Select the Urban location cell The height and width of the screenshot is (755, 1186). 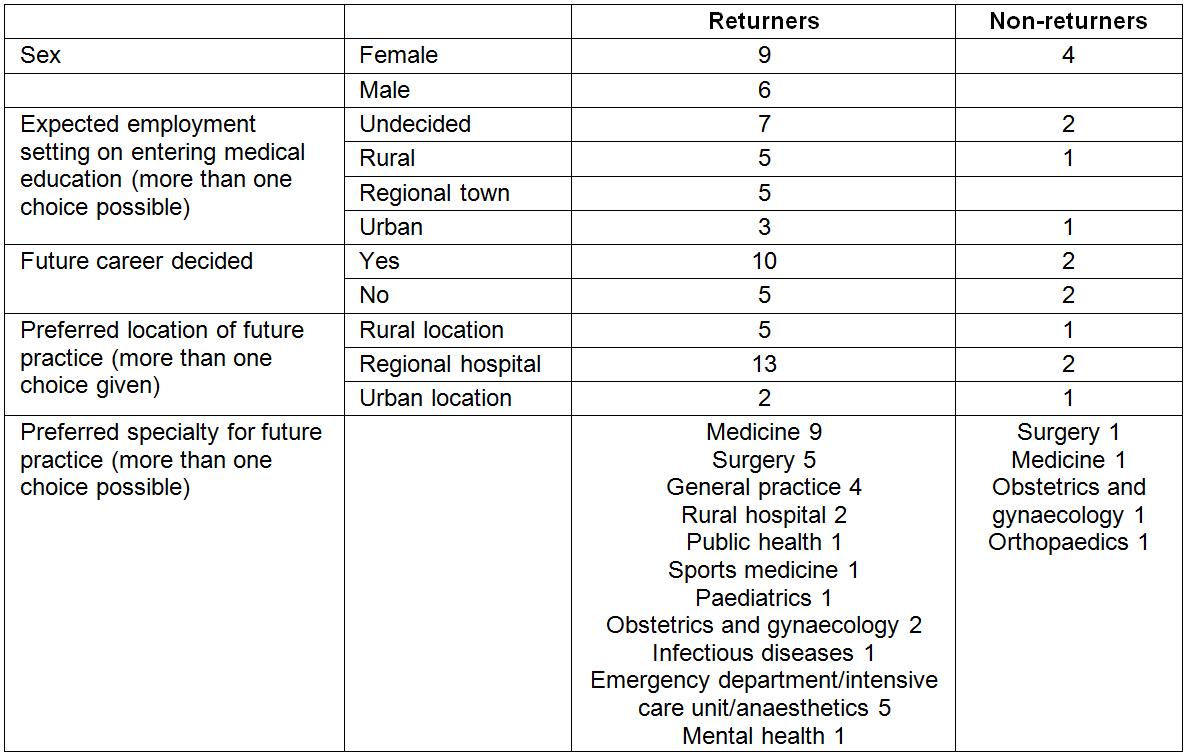tap(435, 398)
